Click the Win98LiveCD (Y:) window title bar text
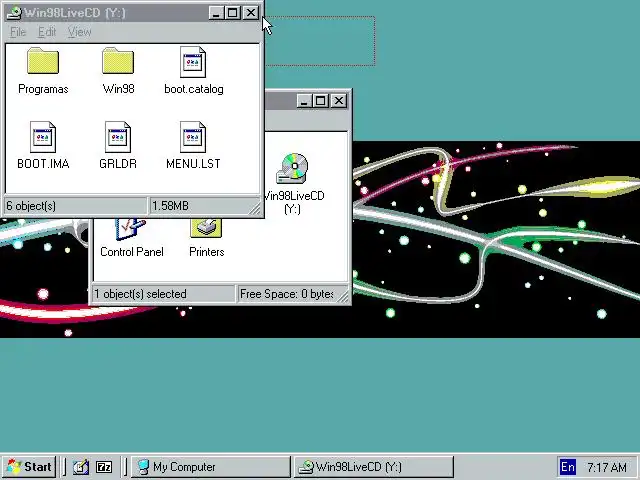The image size is (640, 480). [75, 13]
